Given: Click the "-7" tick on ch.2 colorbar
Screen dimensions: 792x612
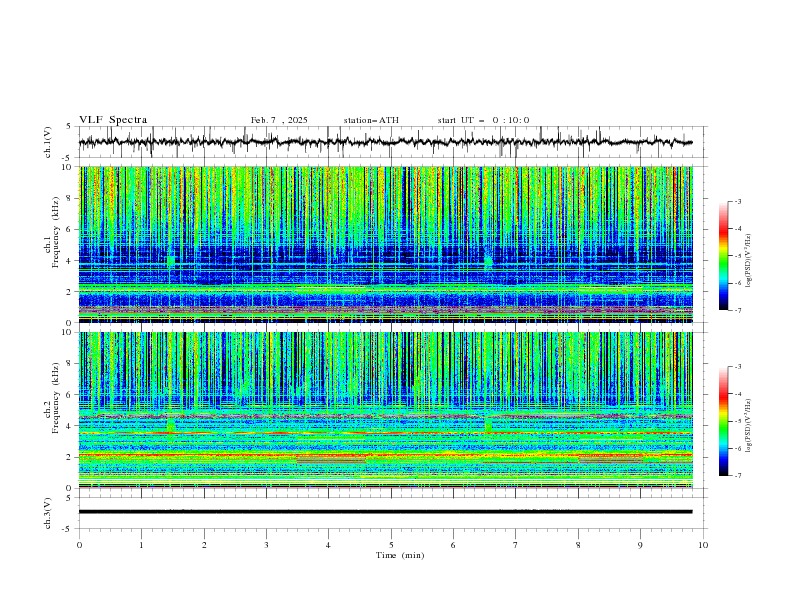Looking at the screenshot, I should [x=738, y=475].
